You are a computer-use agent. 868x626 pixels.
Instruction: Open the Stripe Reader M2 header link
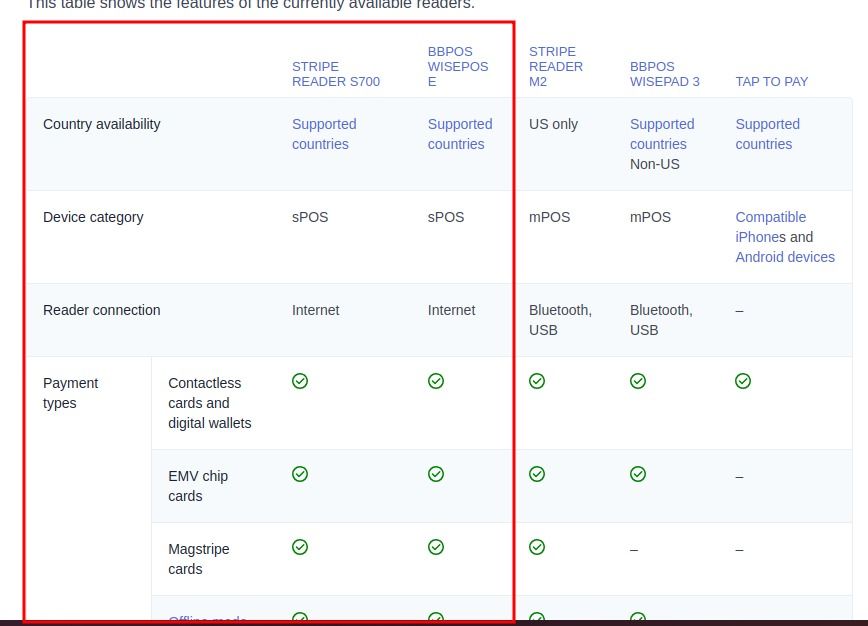556,66
